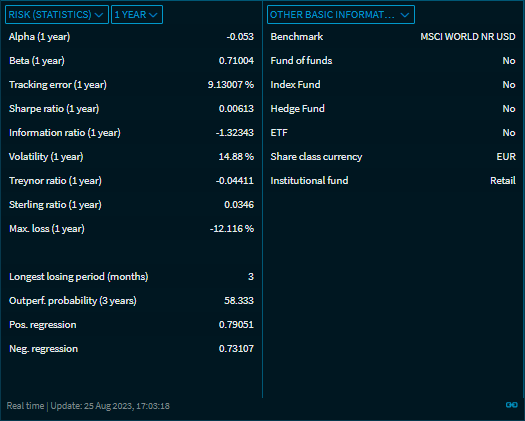Select the Beta (1 year) value 0.71004
525x421 pixels.
[x=236, y=61]
